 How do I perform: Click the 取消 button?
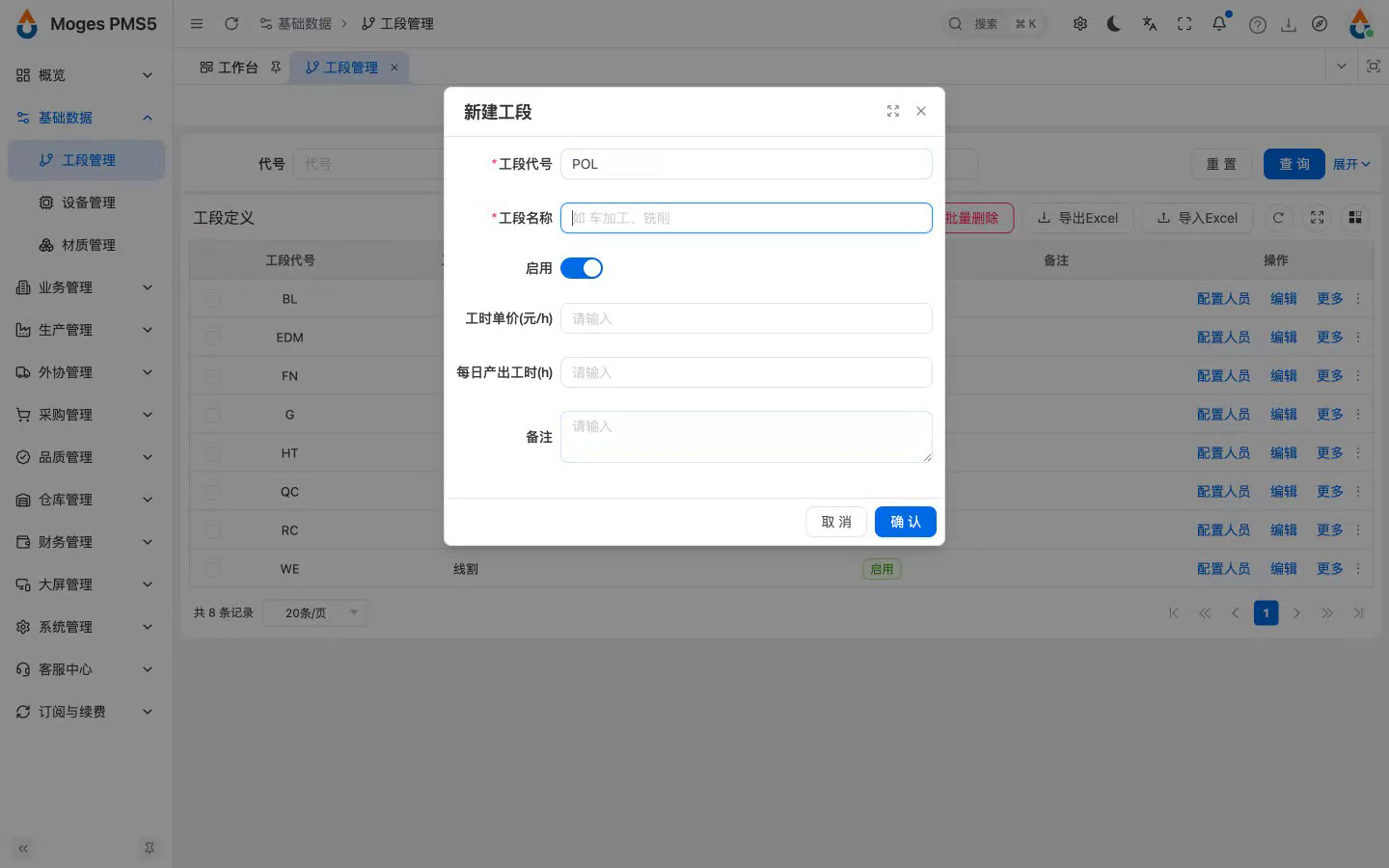click(836, 522)
